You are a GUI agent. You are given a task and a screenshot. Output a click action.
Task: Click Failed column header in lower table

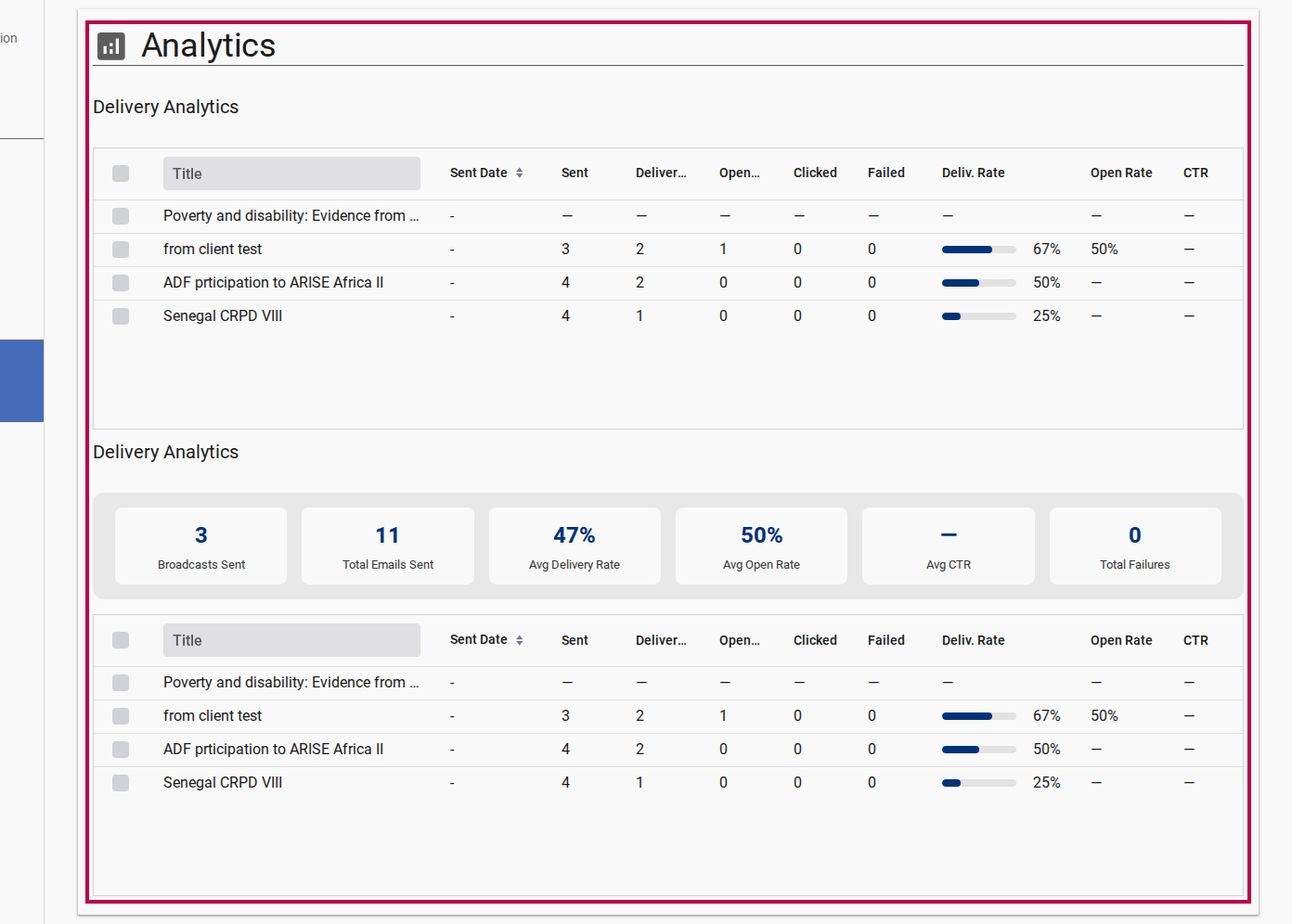point(886,640)
